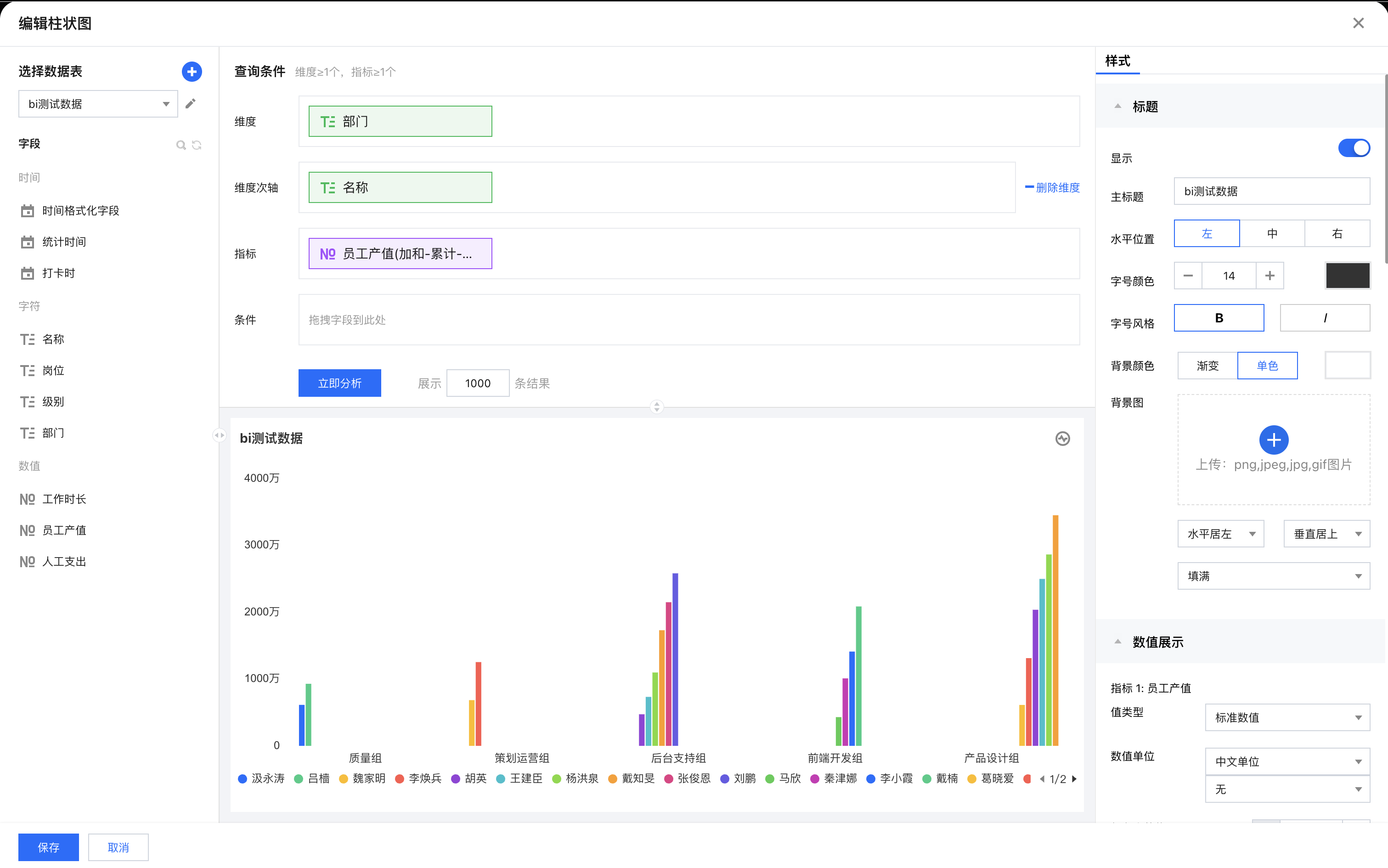Click the side panel collapse handle icon
This screenshot has width=1388, height=868.
tap(219, 435)
